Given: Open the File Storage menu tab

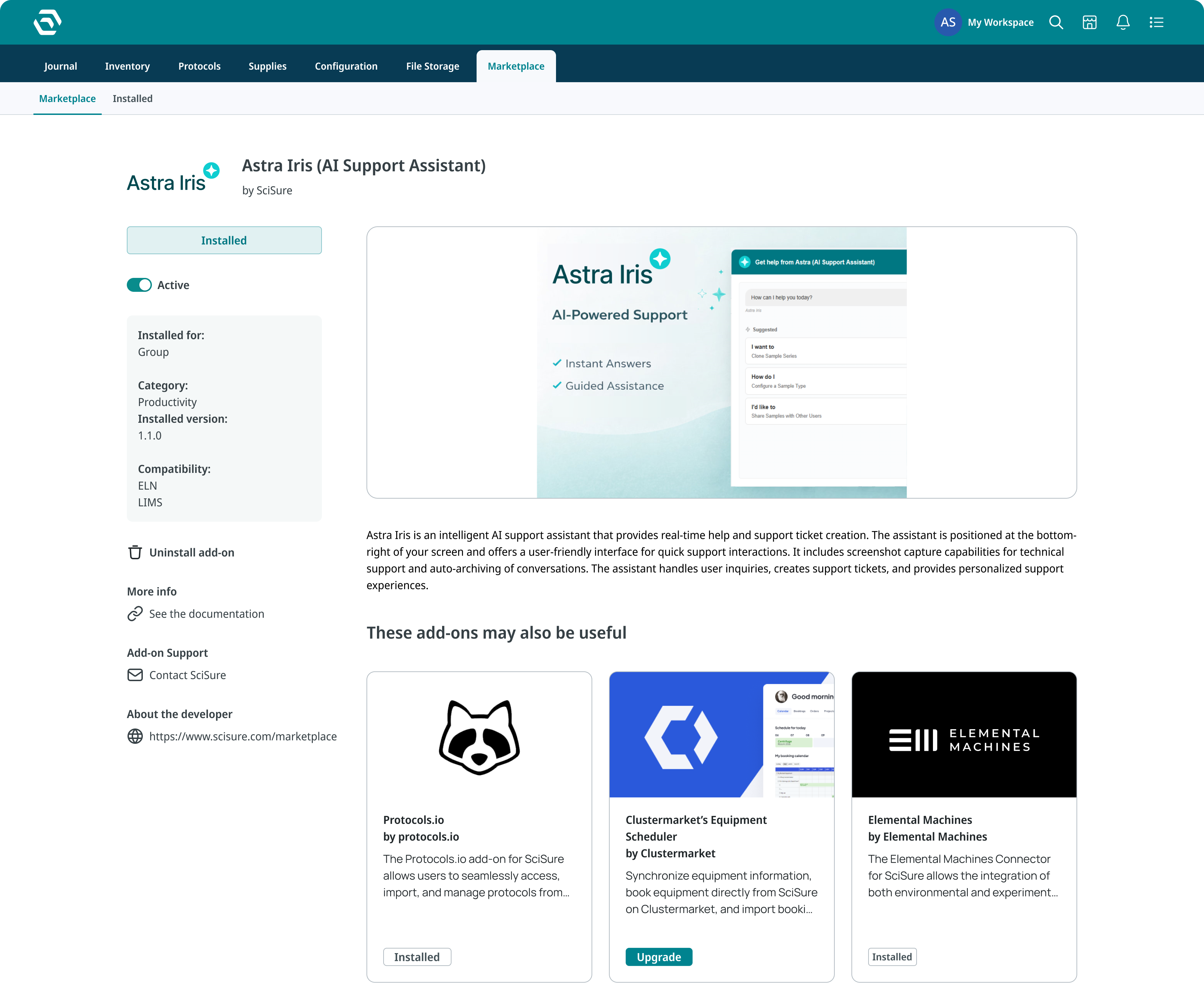Looking at the screenshot, I should [x=432, y=66].
